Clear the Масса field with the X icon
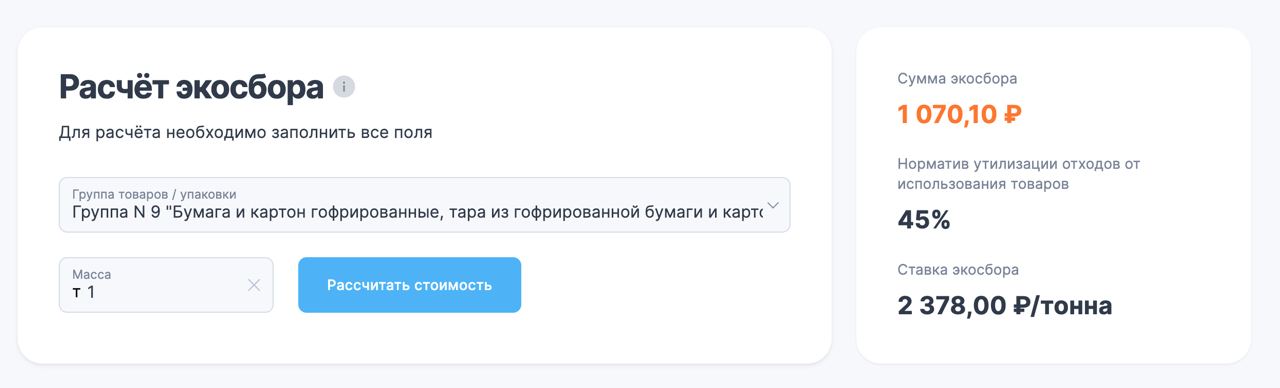1280x388 pixels. (254, 285)
